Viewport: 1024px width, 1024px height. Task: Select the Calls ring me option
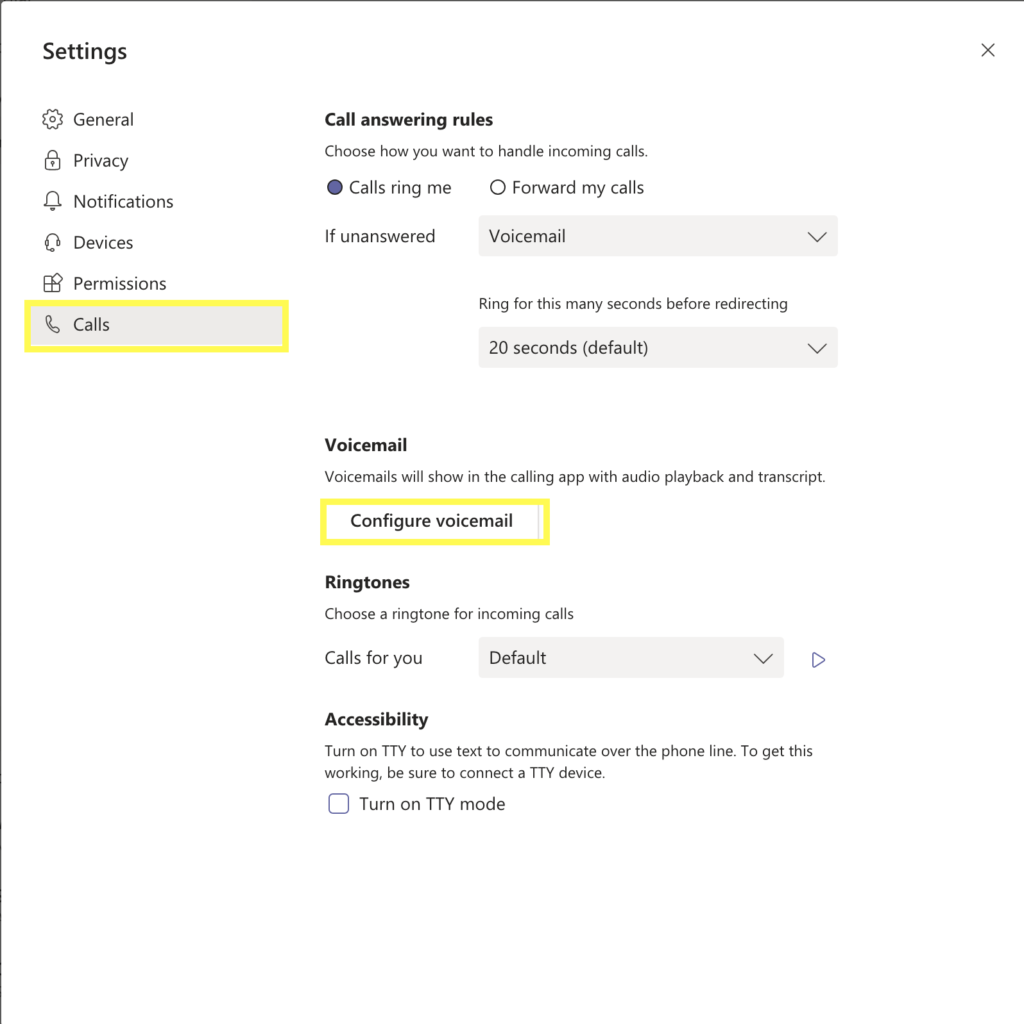click(x=335, y=187)
